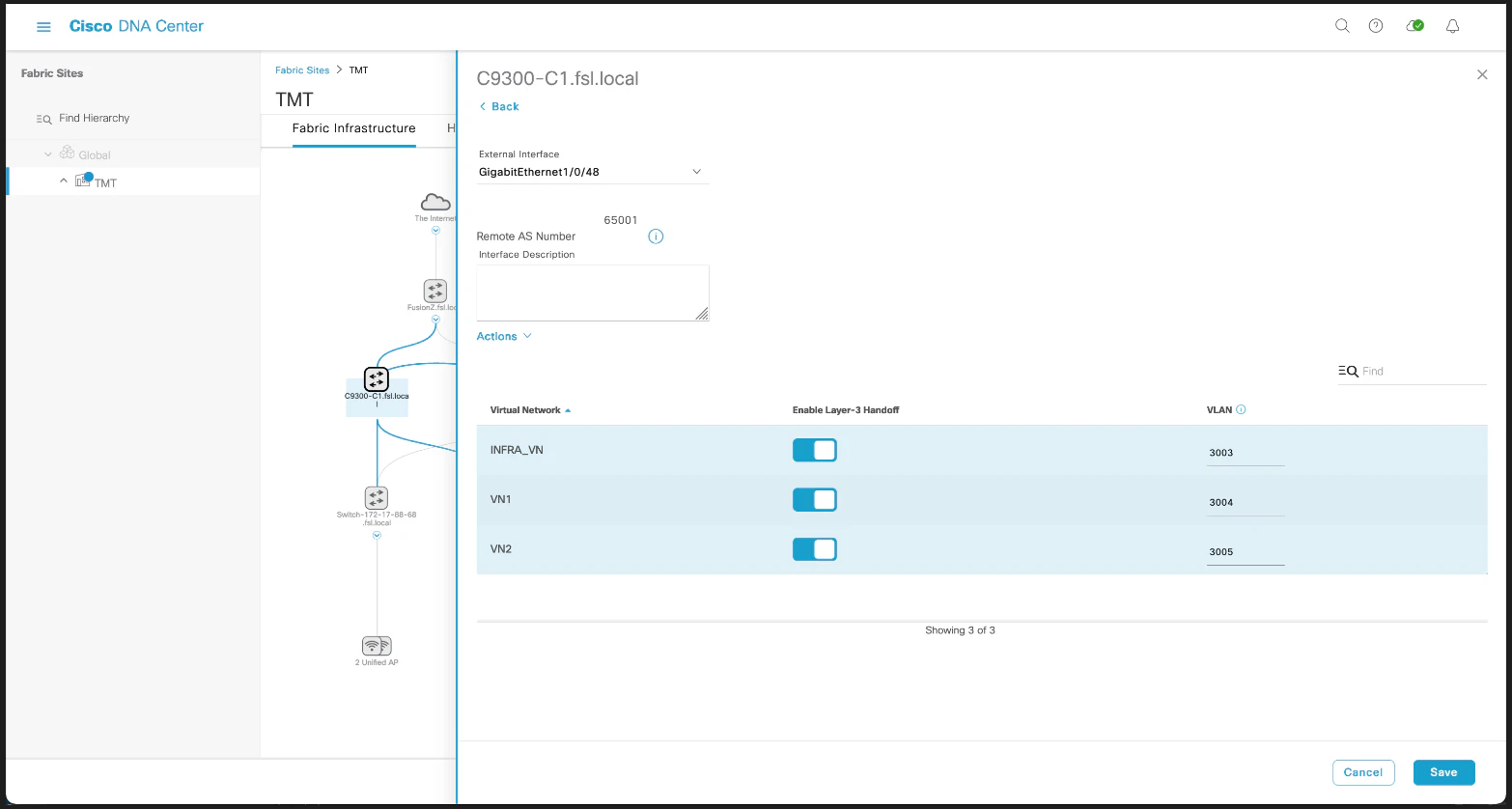
Task: Select the C9300-C1 device icon in topology
Action: 377,378
